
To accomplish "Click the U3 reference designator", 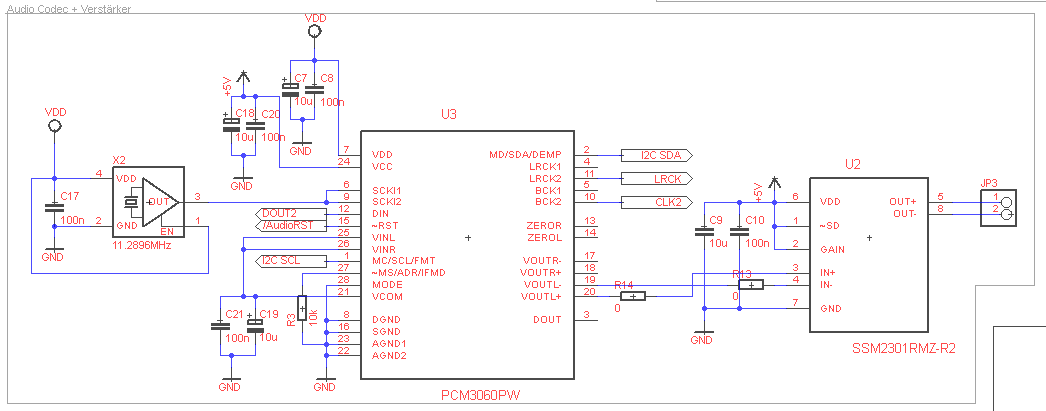I will (x=449, y=114).
